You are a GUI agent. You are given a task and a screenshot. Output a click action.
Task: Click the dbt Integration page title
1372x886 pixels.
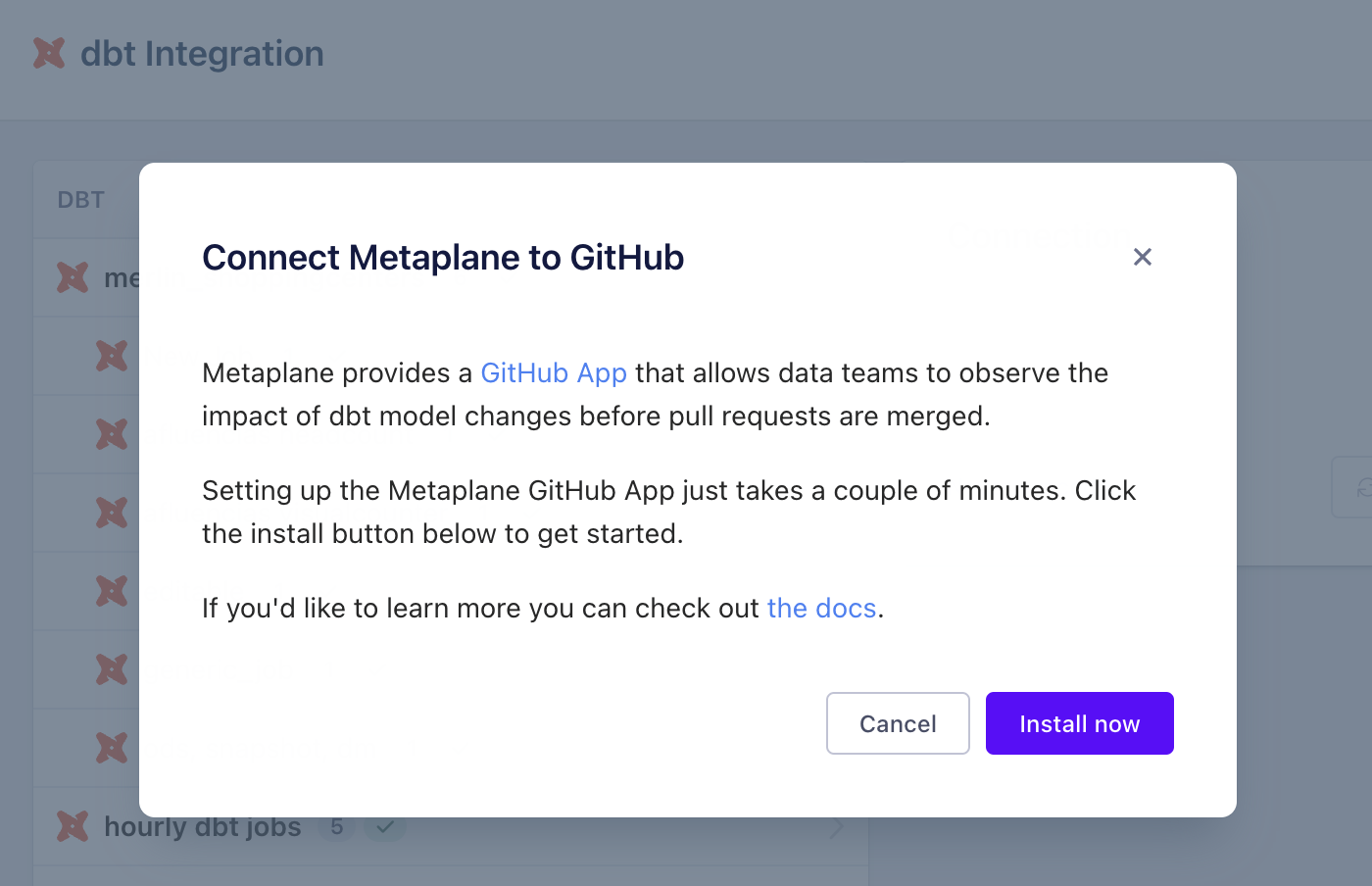(202, 54)
